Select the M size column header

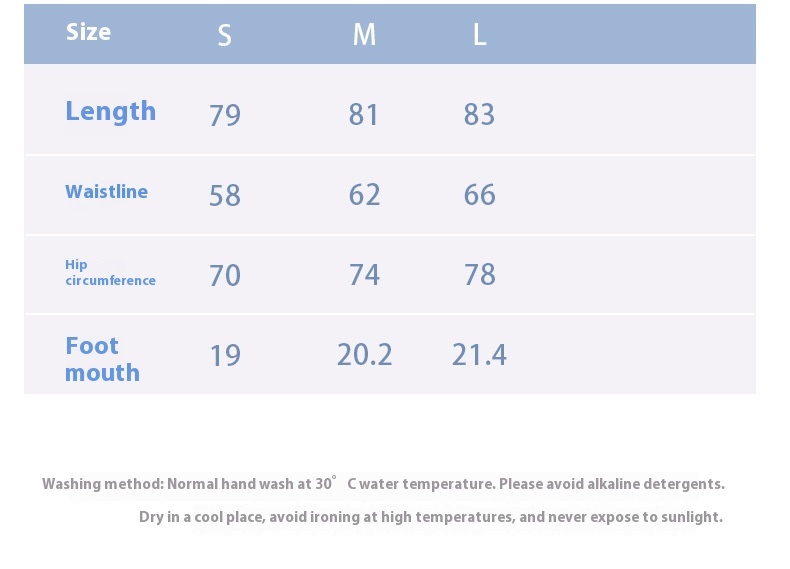(364, 35)
